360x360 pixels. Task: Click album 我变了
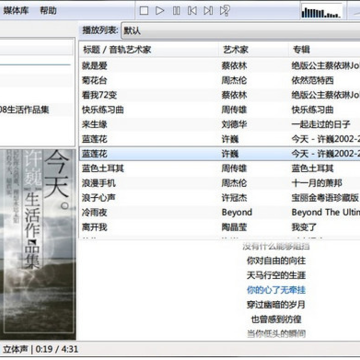[304, 227]
